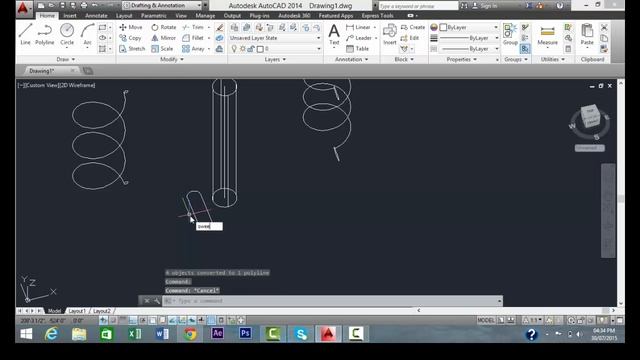Toggle the layer lock icon

(x=251, y=49)
